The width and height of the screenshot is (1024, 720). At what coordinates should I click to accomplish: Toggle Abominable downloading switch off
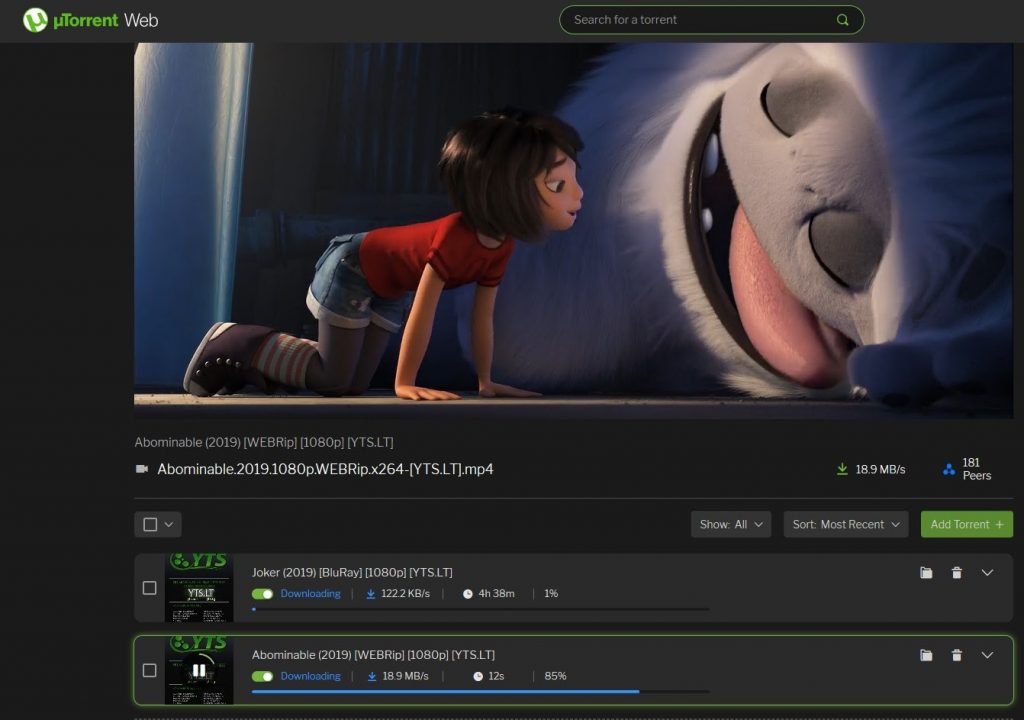(x=263, y=676)
